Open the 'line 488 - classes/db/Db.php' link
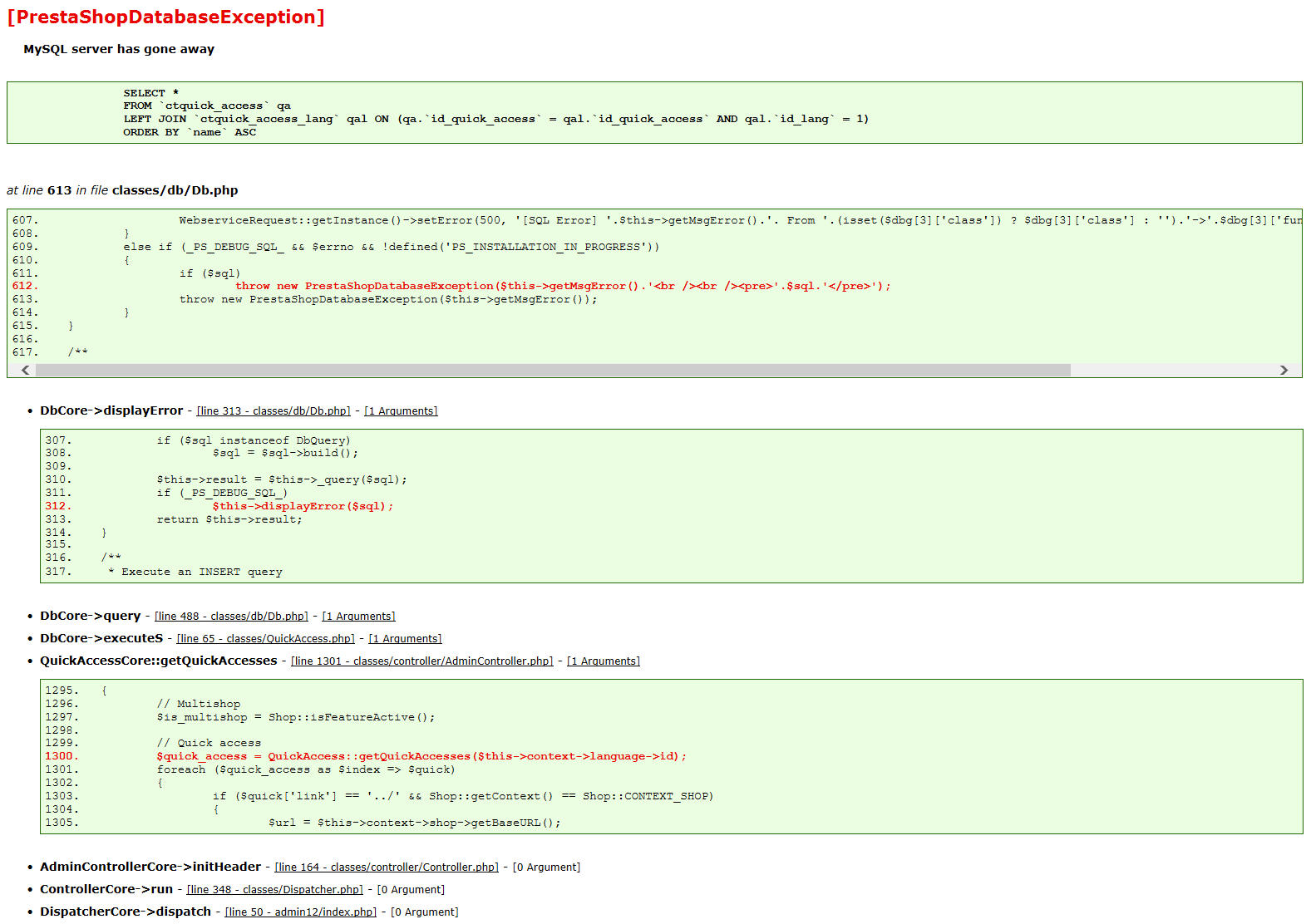This screenshot has width=1311, height=924. pyautogui.click(x=231, y=617)
